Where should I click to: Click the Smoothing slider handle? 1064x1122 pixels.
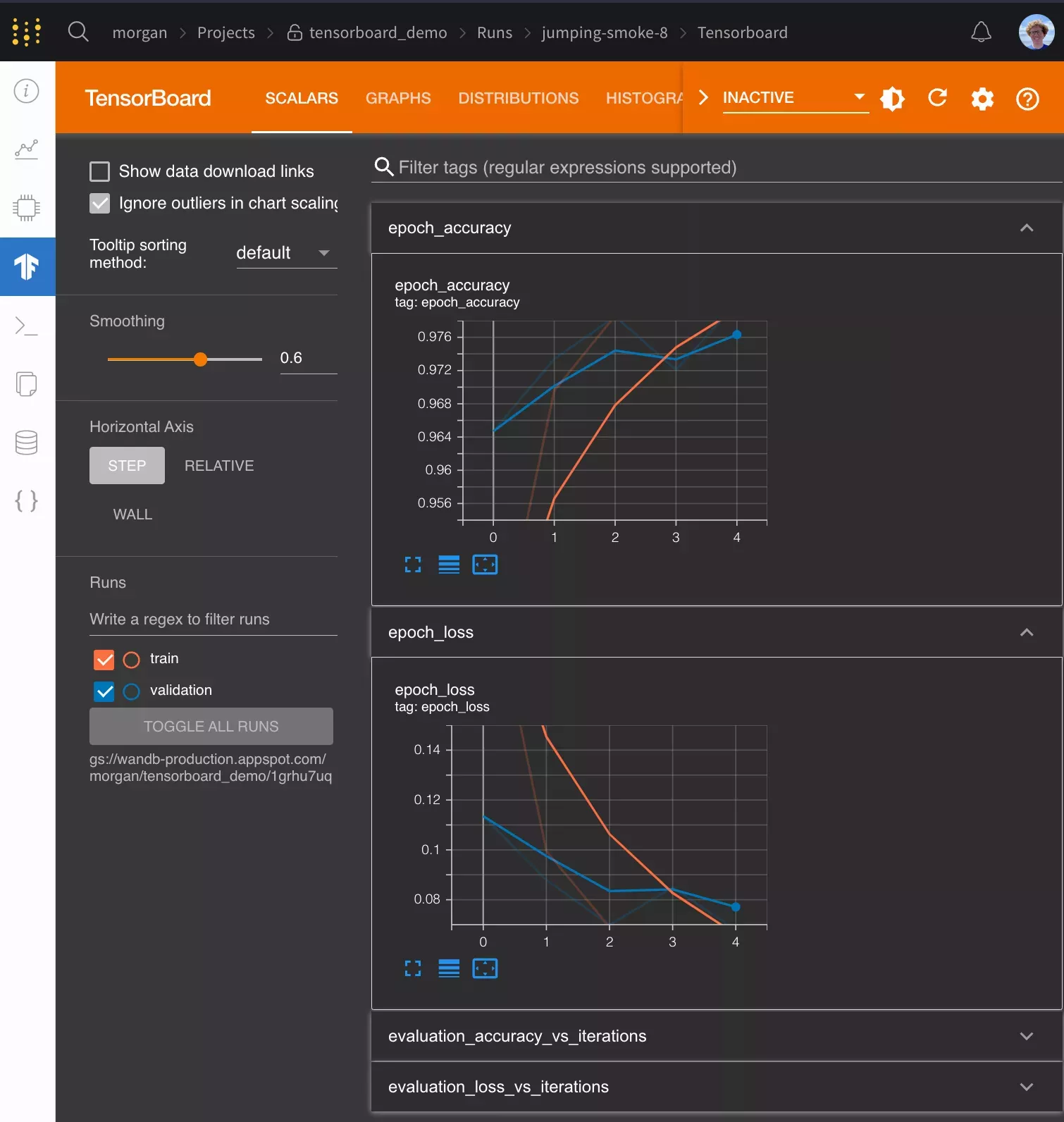201,359
